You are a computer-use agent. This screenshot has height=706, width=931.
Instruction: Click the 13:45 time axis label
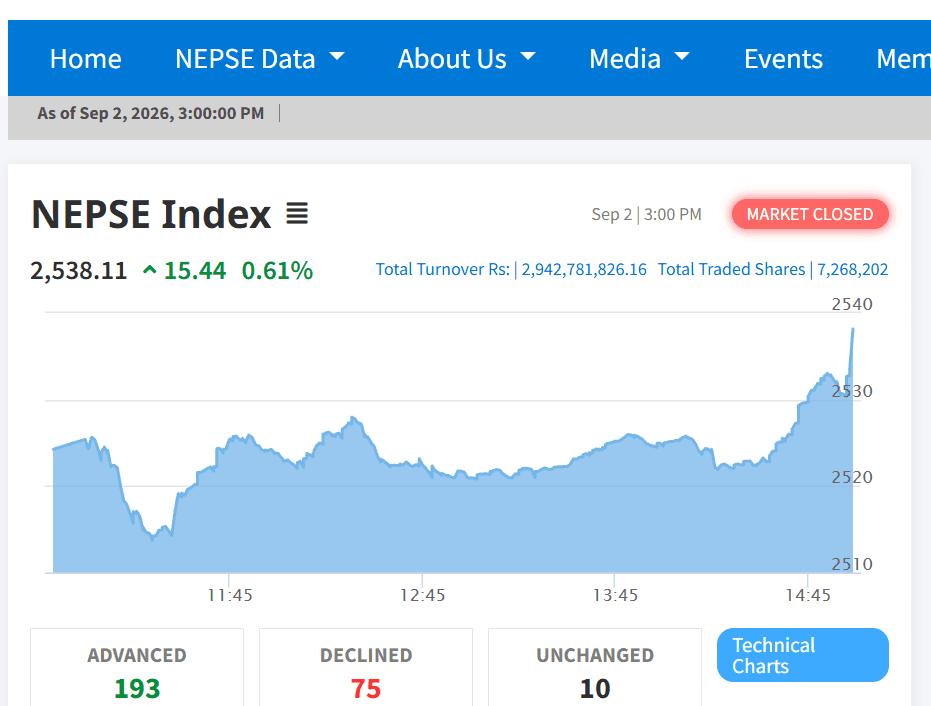point(615,595)
